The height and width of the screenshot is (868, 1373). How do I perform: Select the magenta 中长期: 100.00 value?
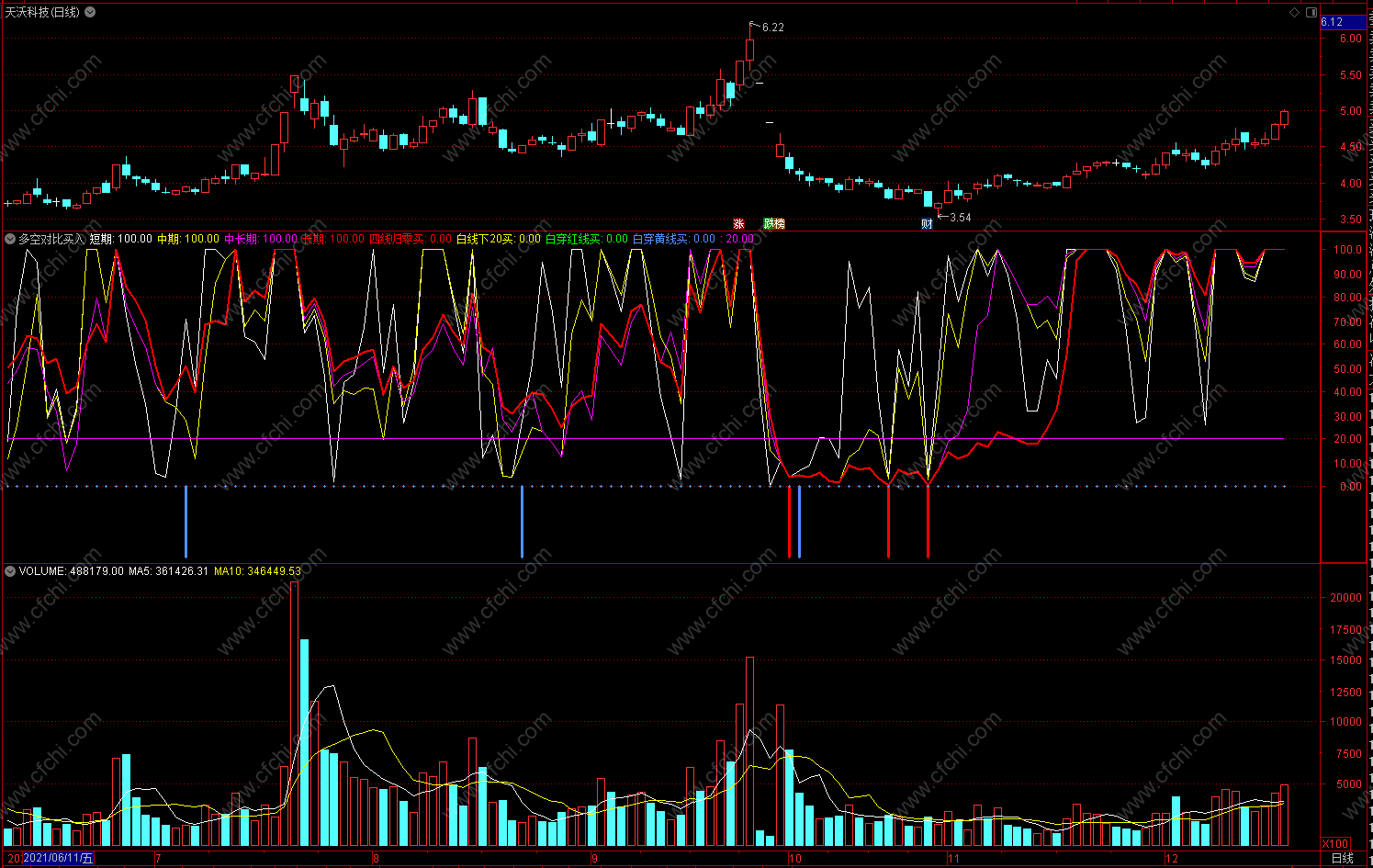coord(261,239)
